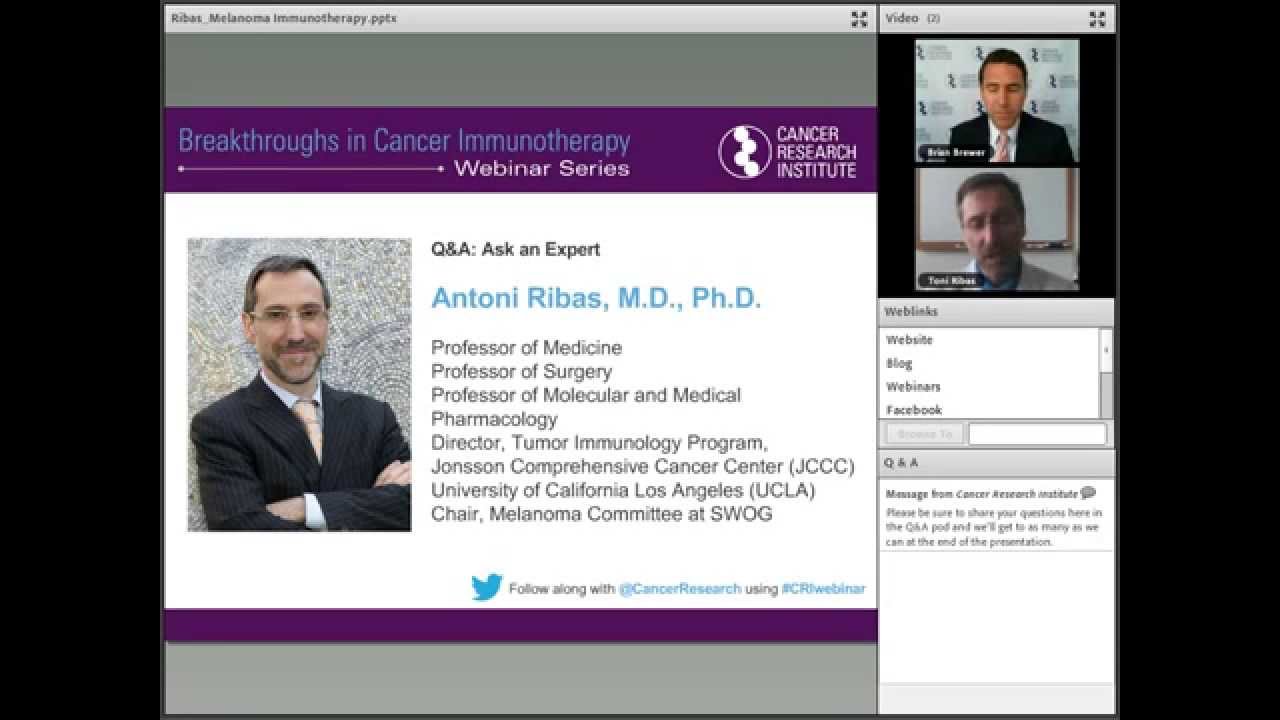
Task: Maximize the presentation pod to full screen
Action: (859, 19)
